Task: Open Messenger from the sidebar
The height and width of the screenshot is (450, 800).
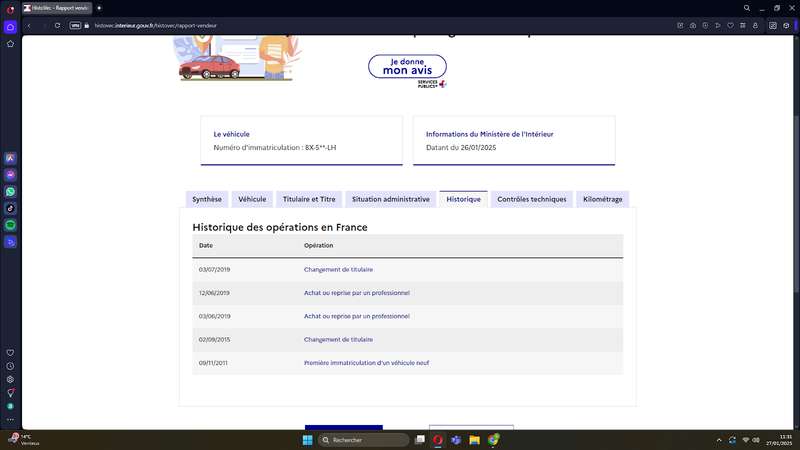Action: [10, 175]
